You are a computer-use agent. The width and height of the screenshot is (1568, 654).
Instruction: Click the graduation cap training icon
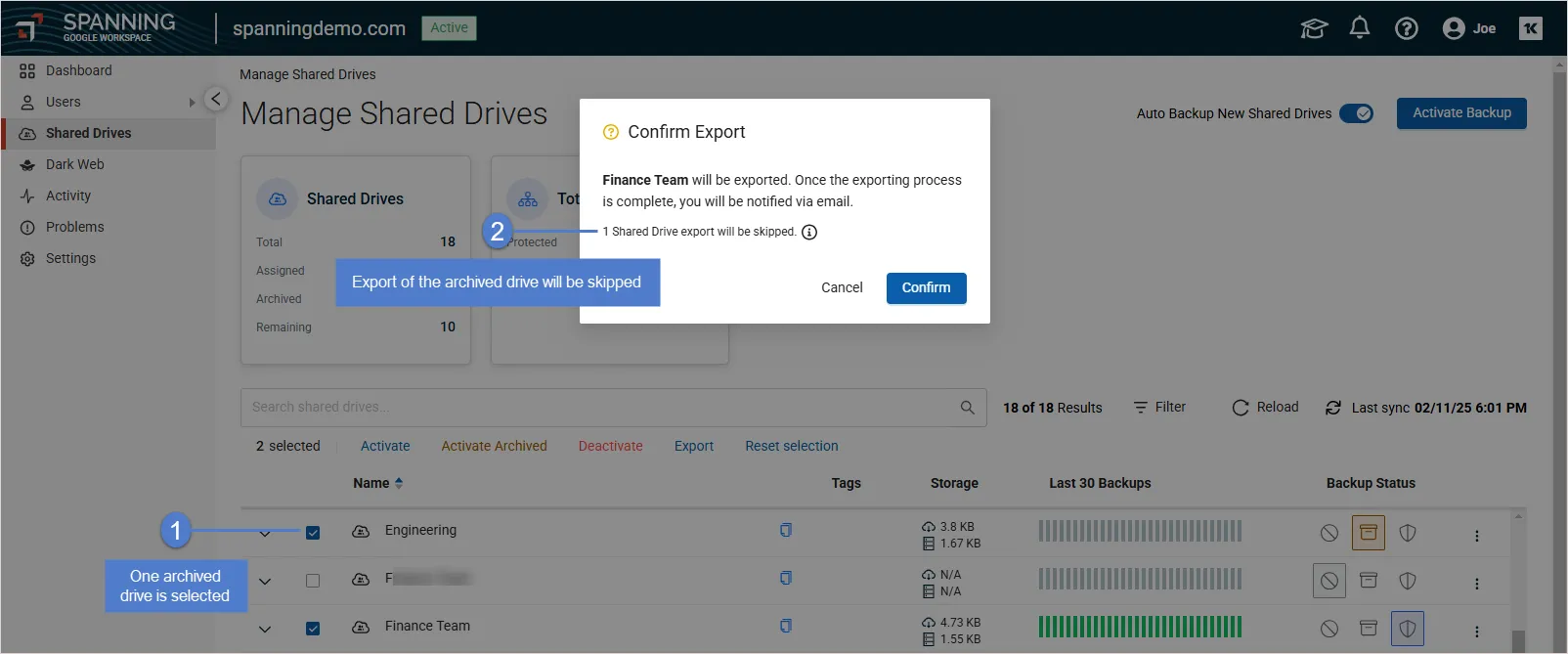(x=1313, y=28)
